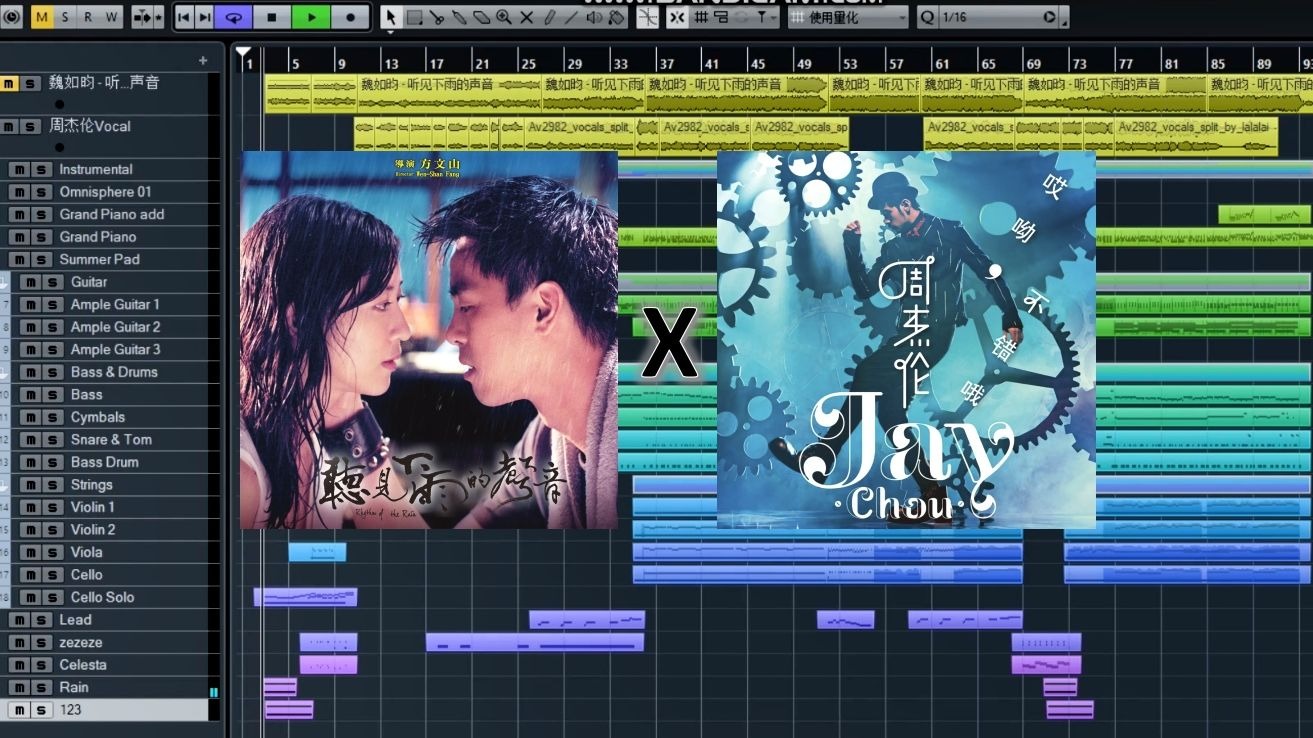The image size is (1313, 738).
Task: Mute the Cello Solo track
Action: 30,597
